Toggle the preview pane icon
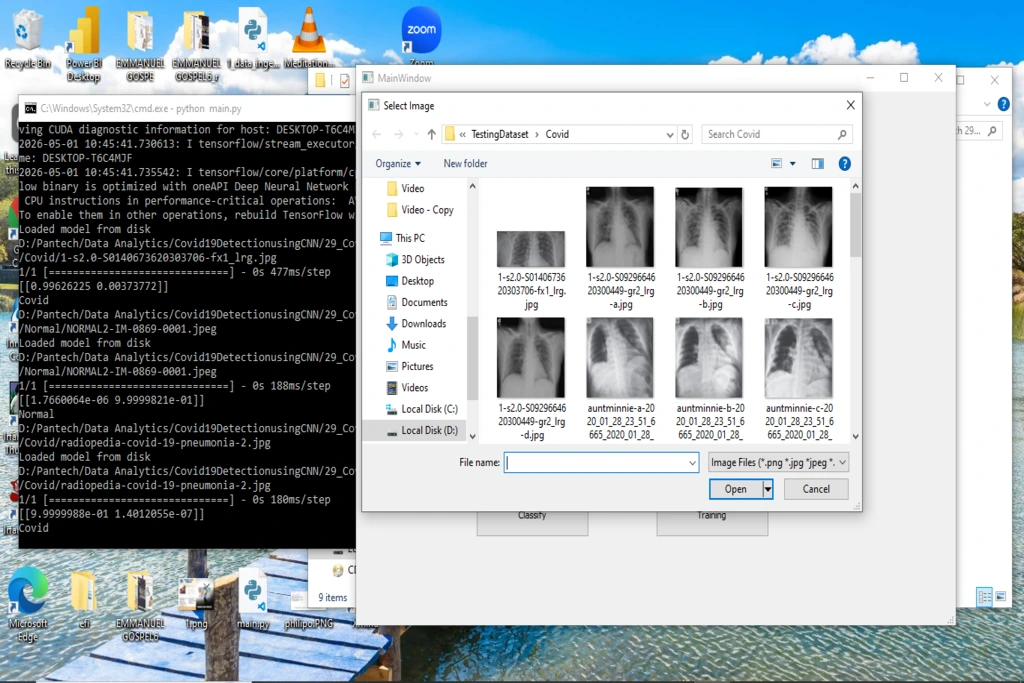1024x683 pixels. pos(818,164)
